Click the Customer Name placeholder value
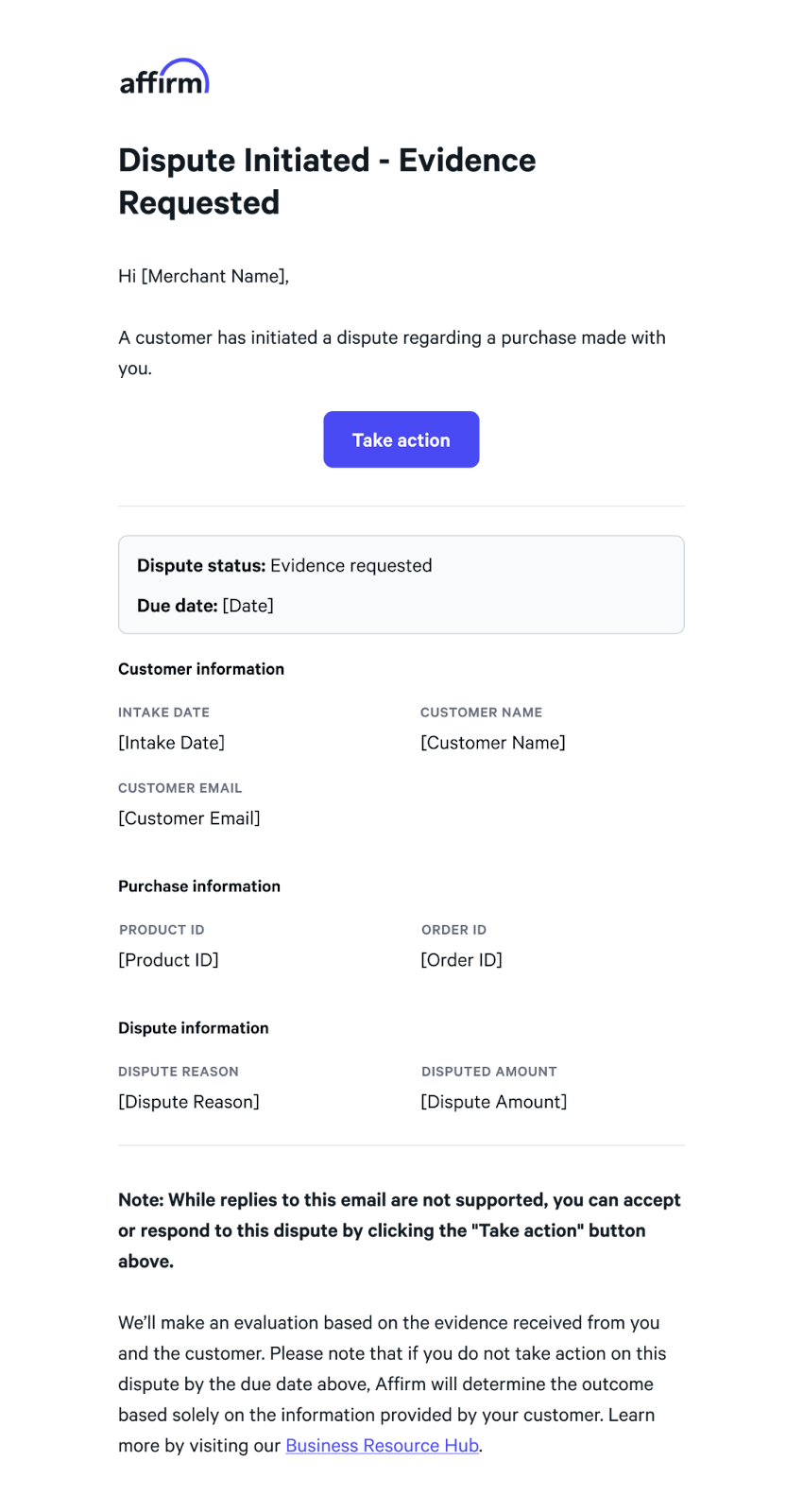 493,743
